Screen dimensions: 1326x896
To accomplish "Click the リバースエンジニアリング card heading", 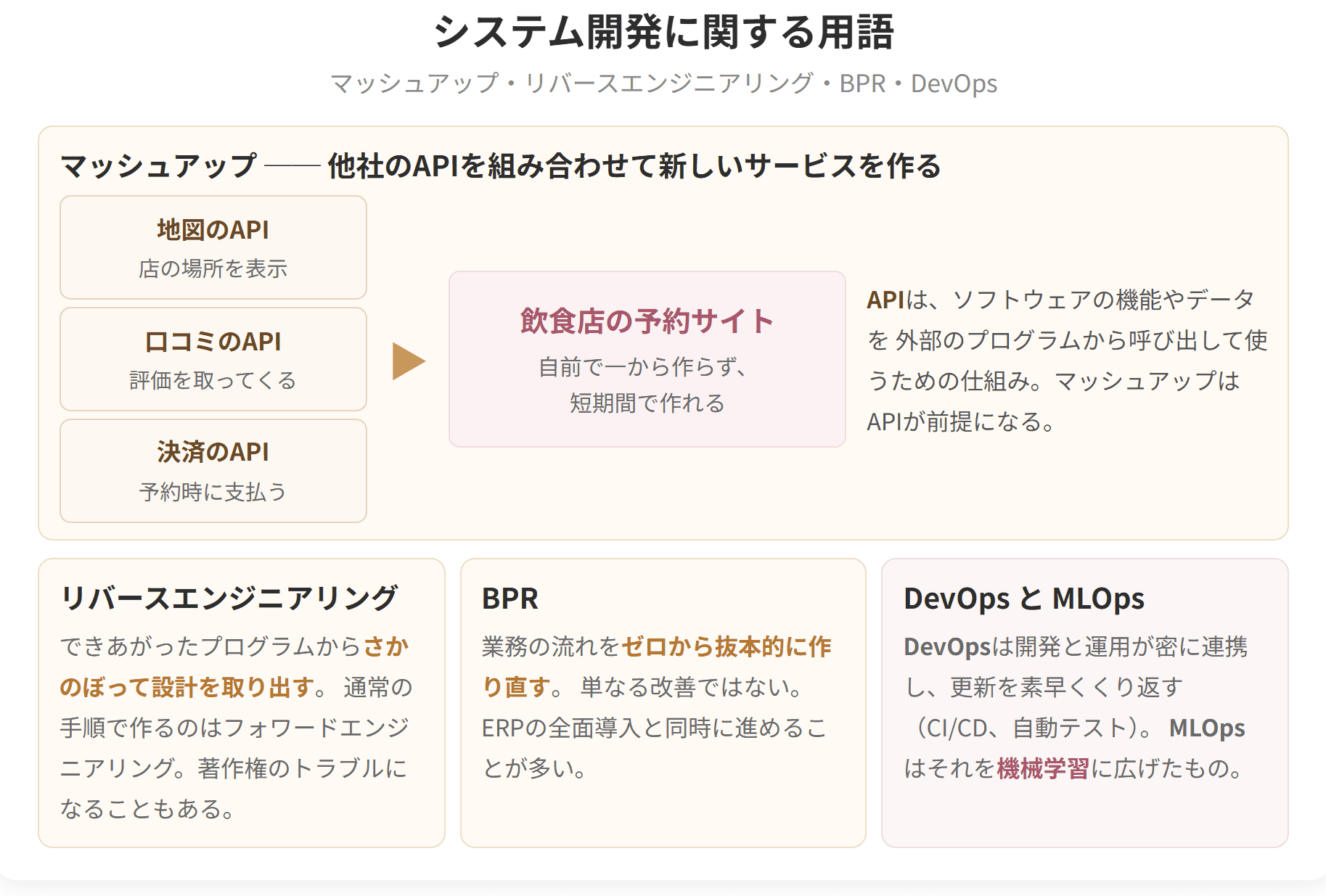I will pyautogui.click(x=229, y=598).
